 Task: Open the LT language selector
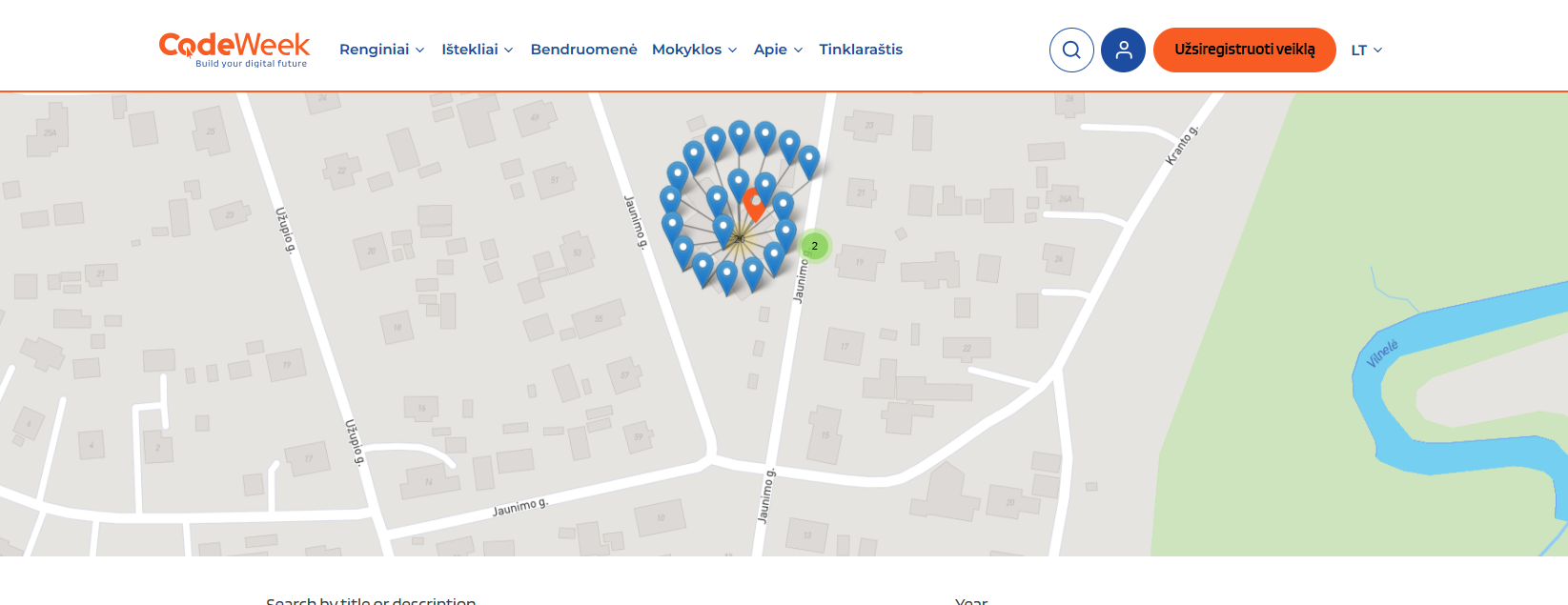pos(1366,50)
